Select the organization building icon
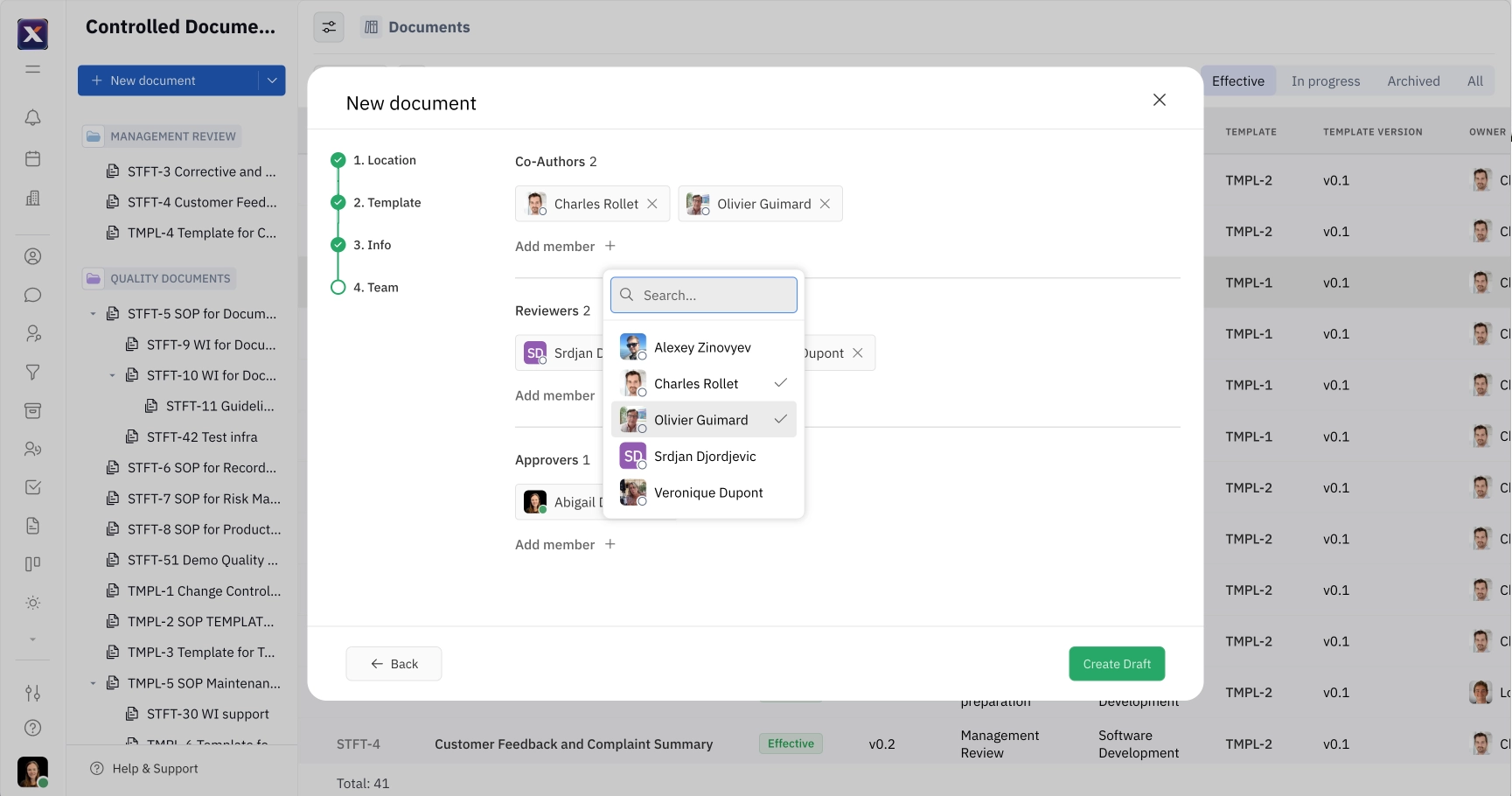The height and width of the screenshot is (796, 1512). [32, 199]
